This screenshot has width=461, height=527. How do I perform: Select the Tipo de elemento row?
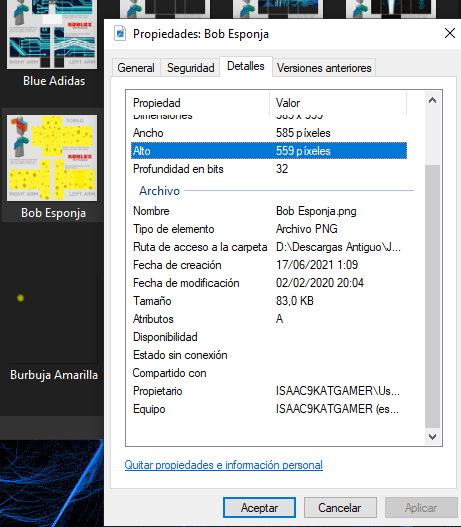[269, 229]
